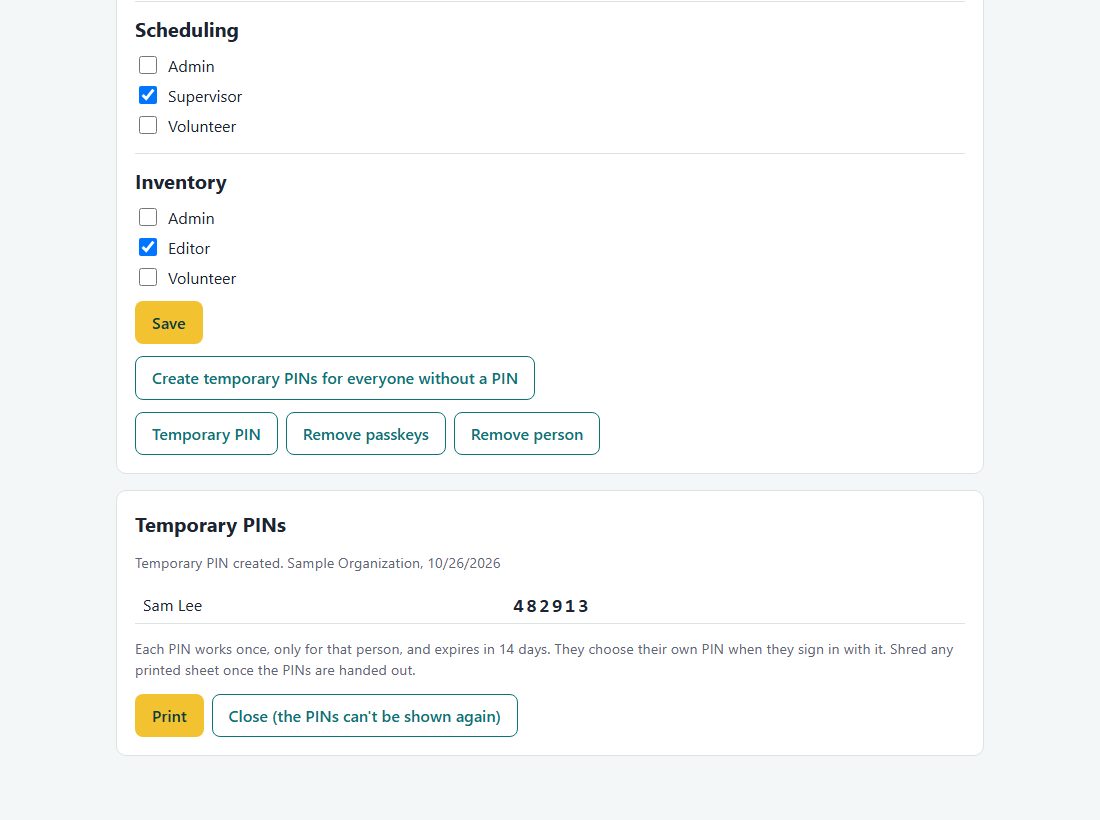This screenshot has width=1100, height=820.
Task: Print the temporary PINs sheet
Action: pos(169,716)
